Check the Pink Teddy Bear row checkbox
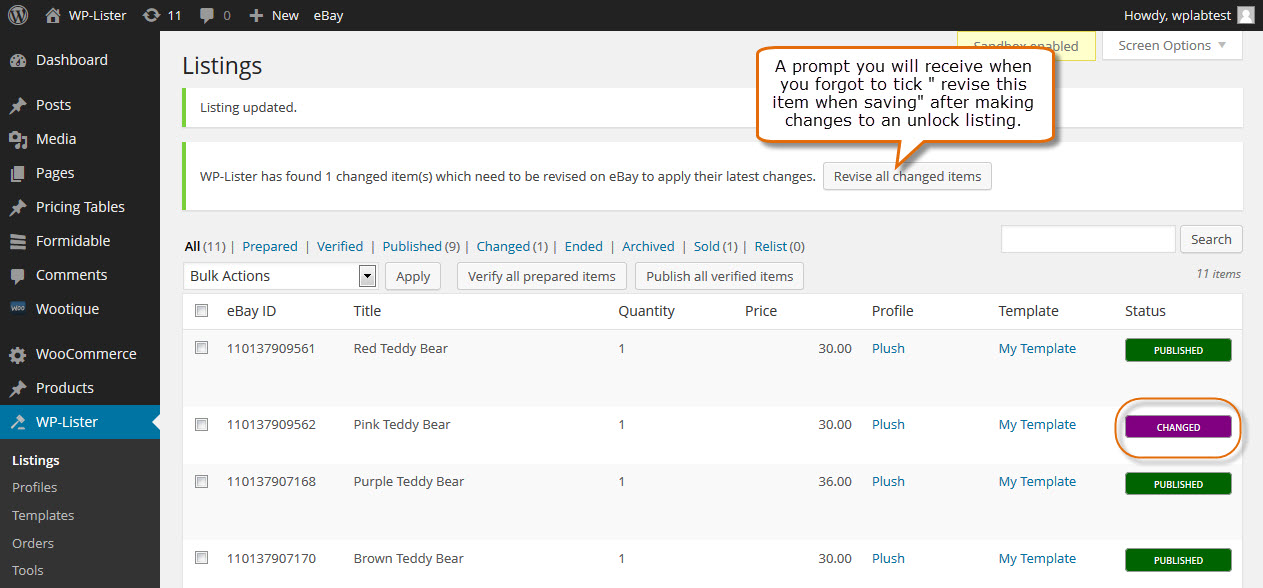 201,424
